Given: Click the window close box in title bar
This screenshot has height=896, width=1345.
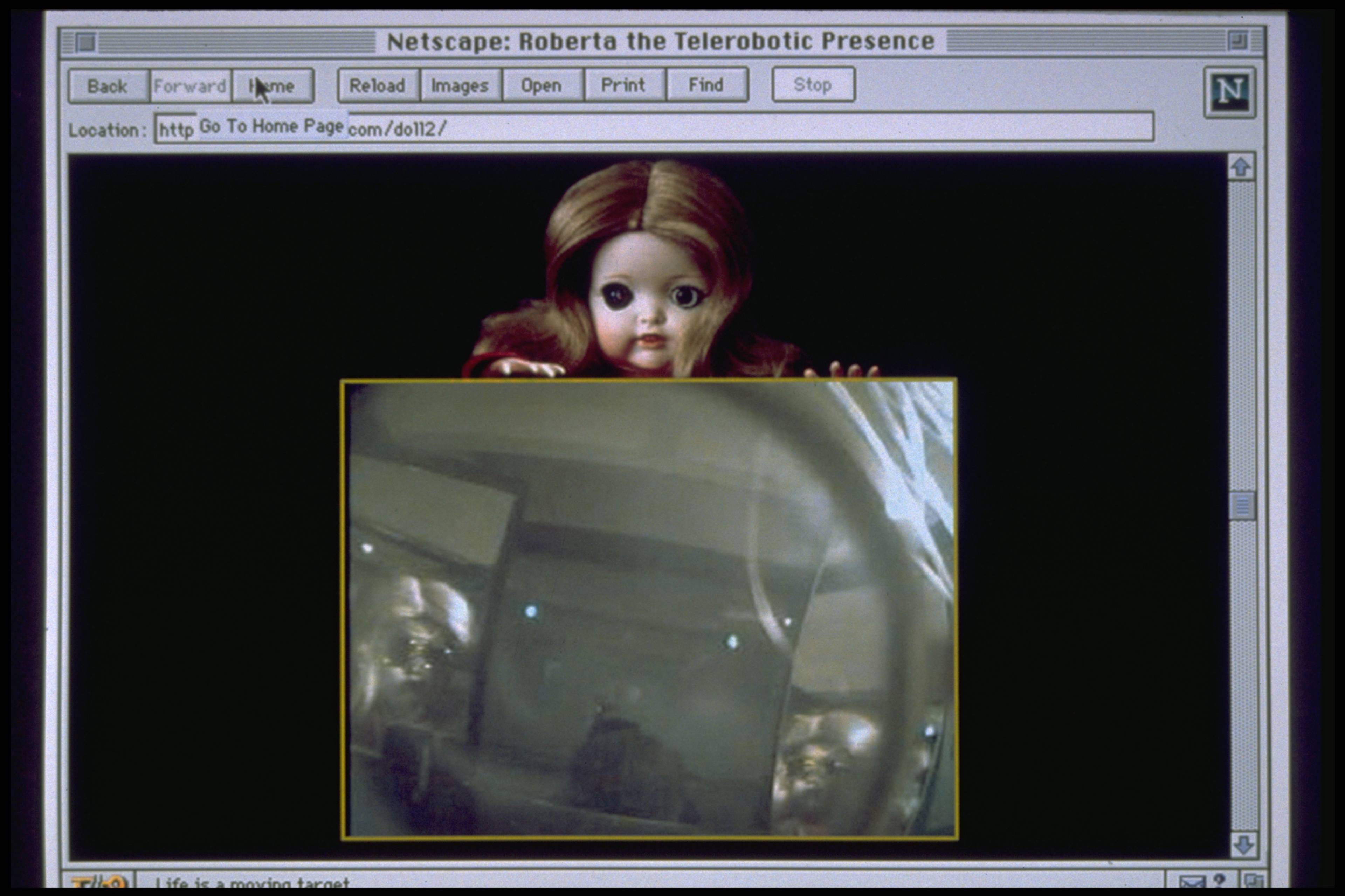Looking at the screenshot, I should [x=85, y=43].
